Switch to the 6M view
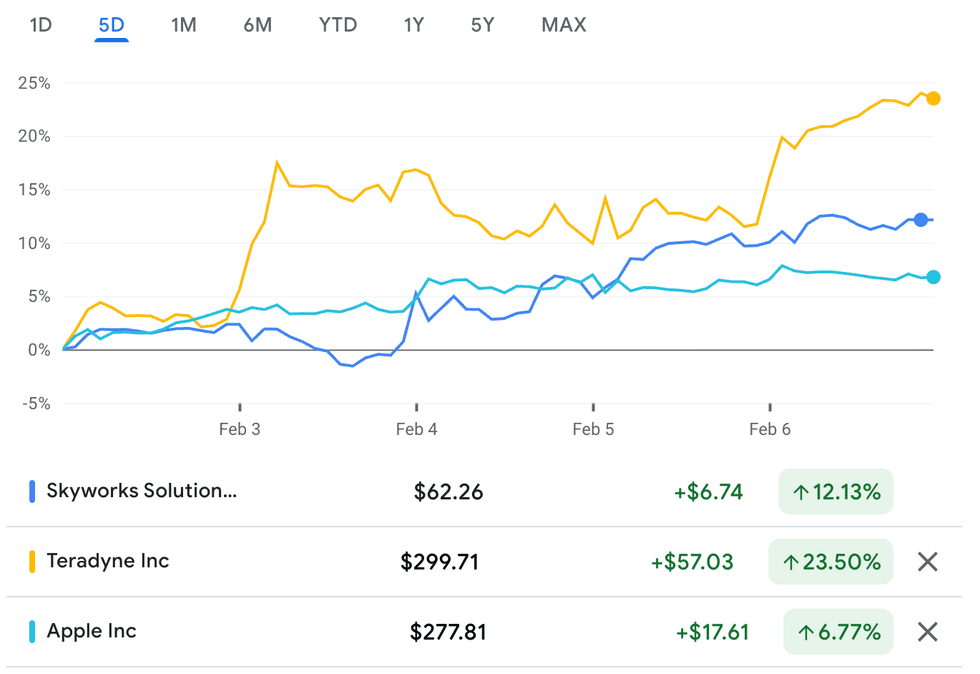 click(x=255, y=25)
